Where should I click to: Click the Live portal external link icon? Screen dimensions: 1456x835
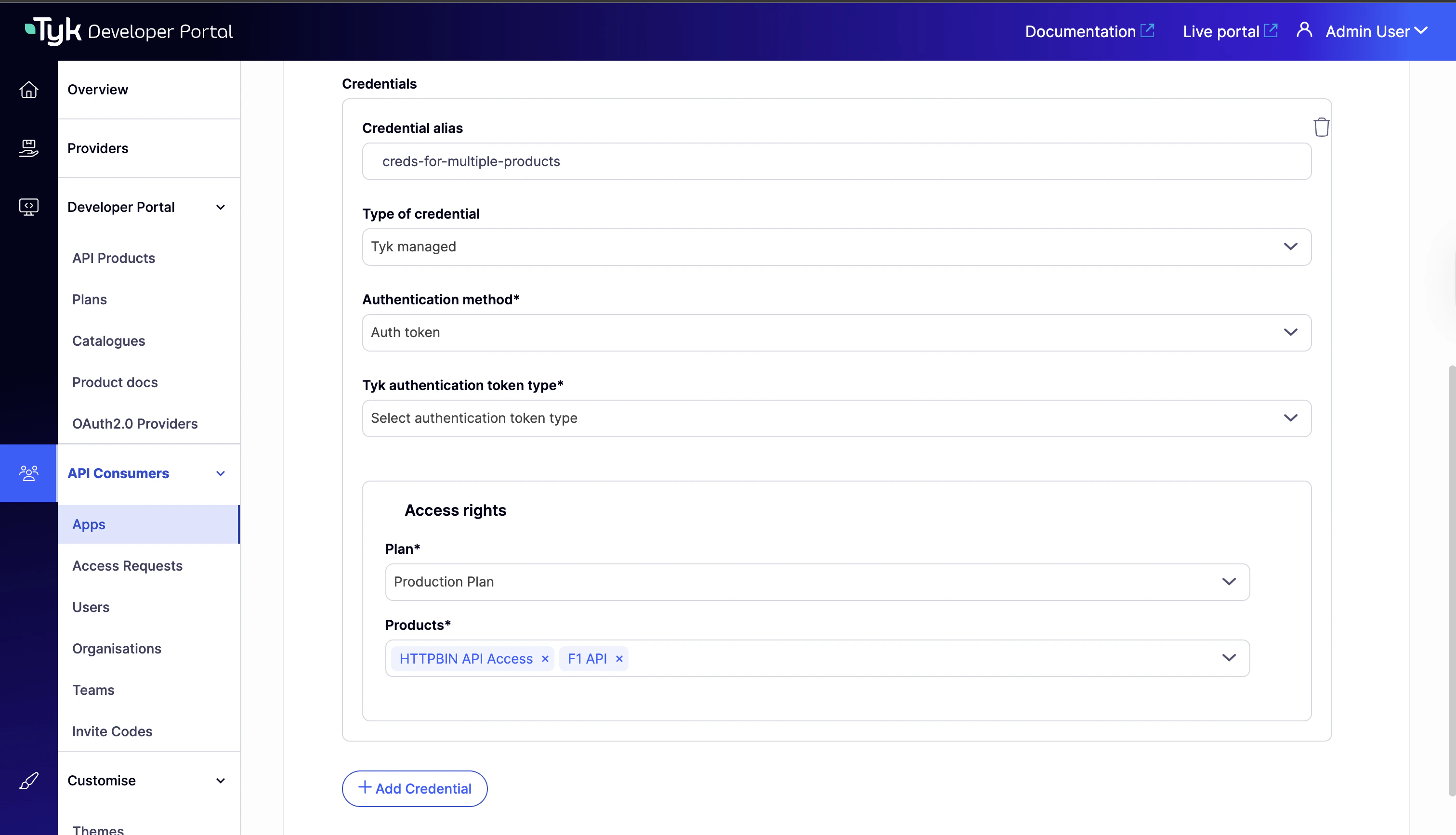coord(1272,30)
